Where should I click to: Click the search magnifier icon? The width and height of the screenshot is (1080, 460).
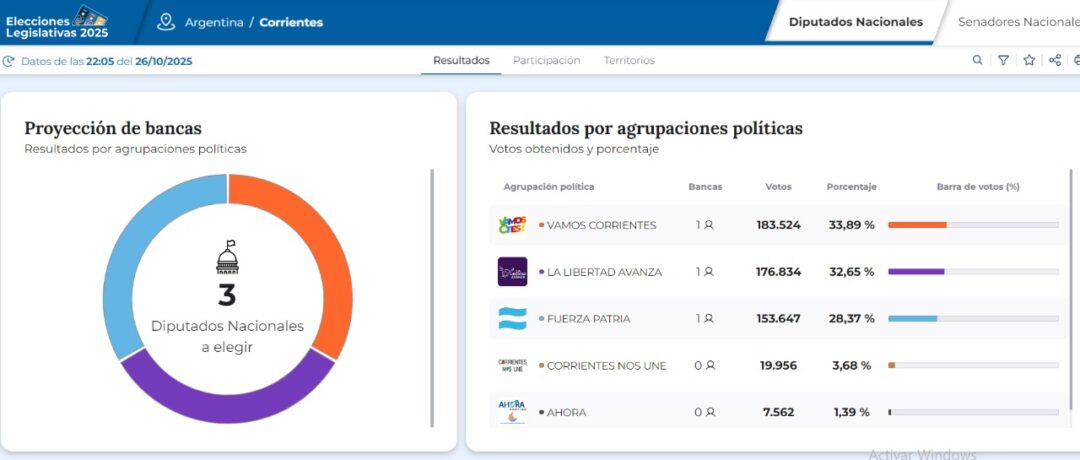(977, 61)
